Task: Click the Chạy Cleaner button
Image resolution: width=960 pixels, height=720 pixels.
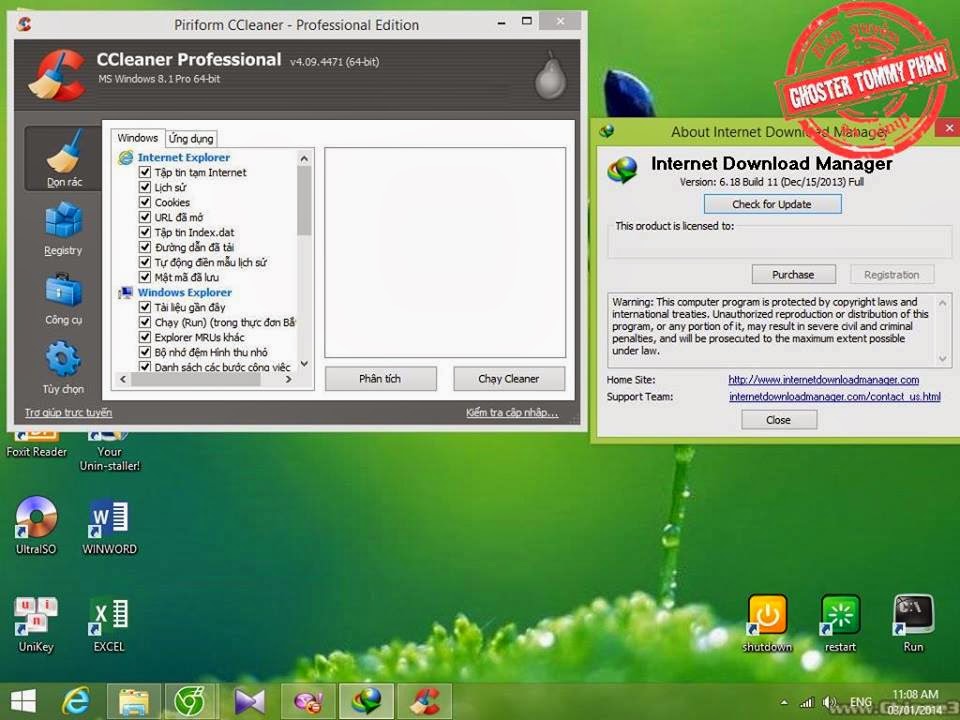Action: [x=509, y=379]
